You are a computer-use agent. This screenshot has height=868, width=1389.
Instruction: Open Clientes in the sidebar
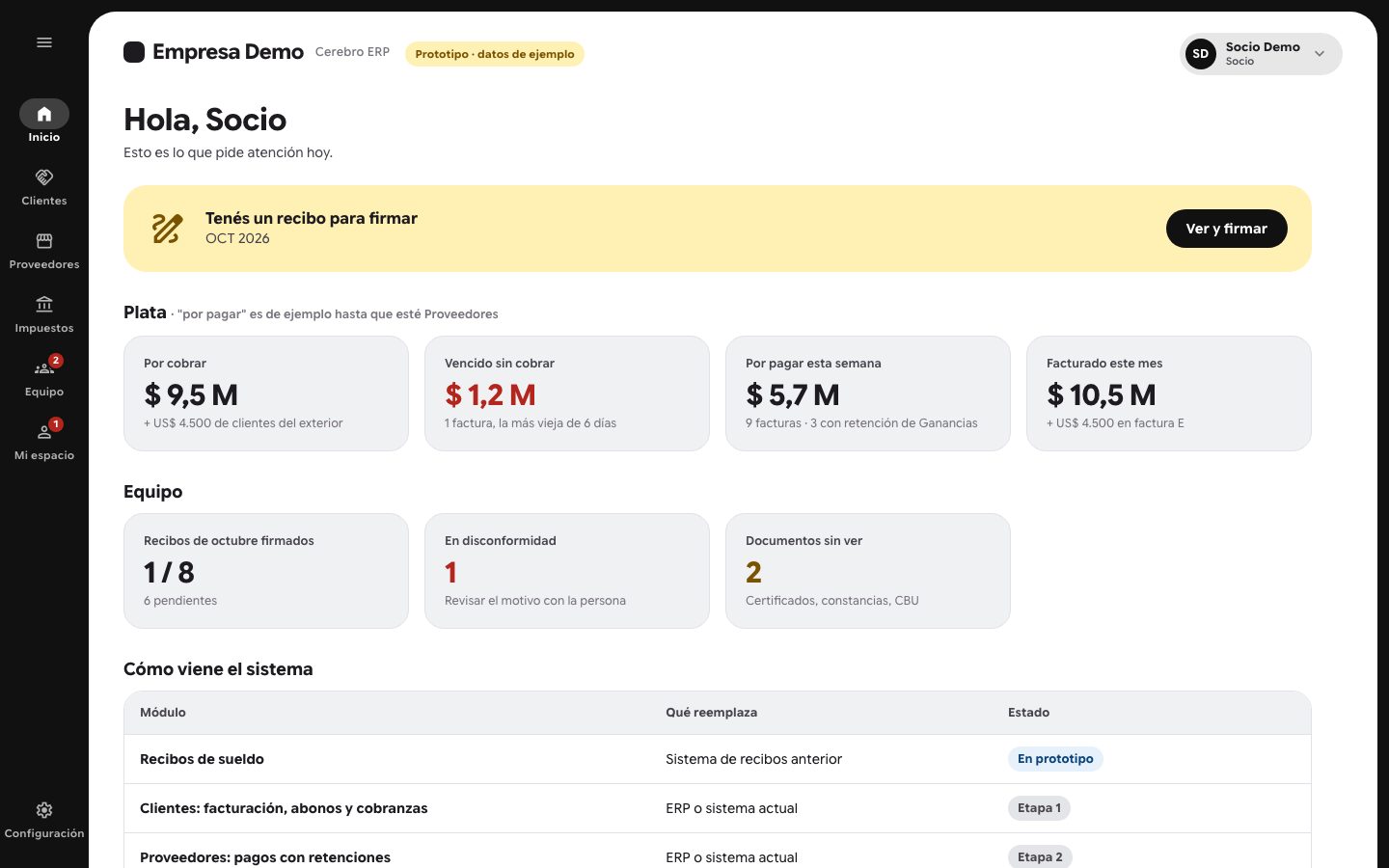44,187
